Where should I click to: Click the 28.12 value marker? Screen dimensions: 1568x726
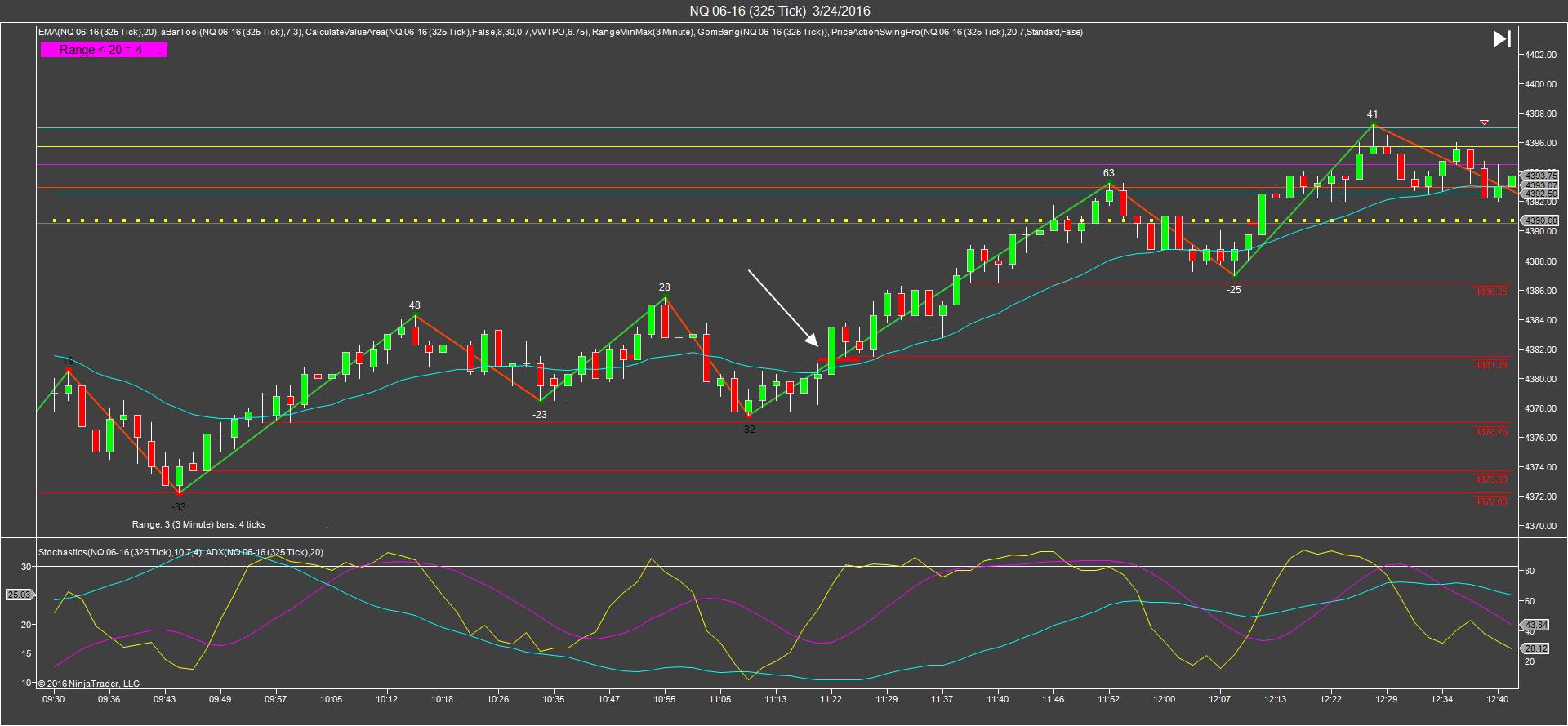click(1536, 648)
